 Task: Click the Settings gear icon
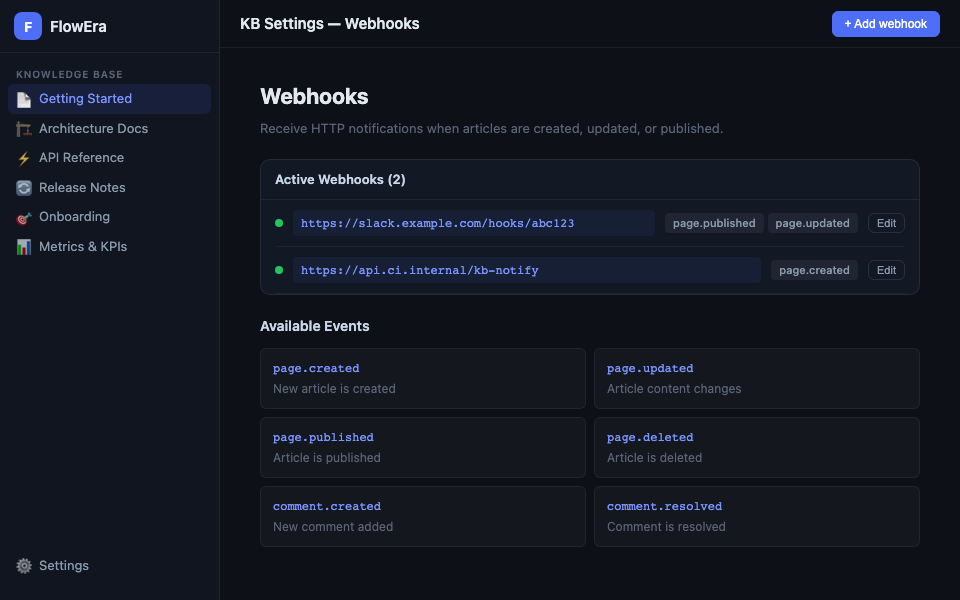[x=24, y=566]
